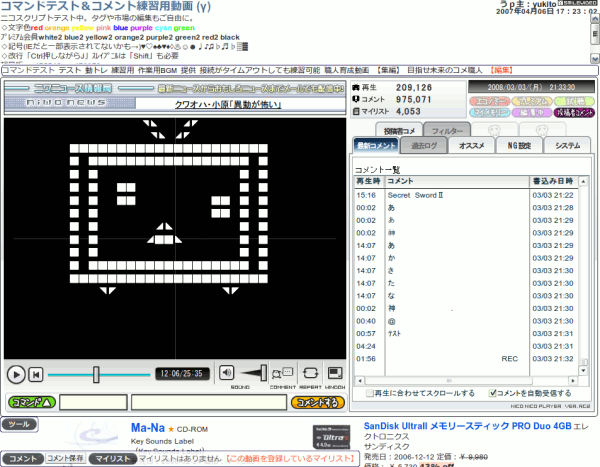The width and height of the screenshot is (600, 467).
Task: Submit with the orange コメントする button
Action: pos(318,402)
